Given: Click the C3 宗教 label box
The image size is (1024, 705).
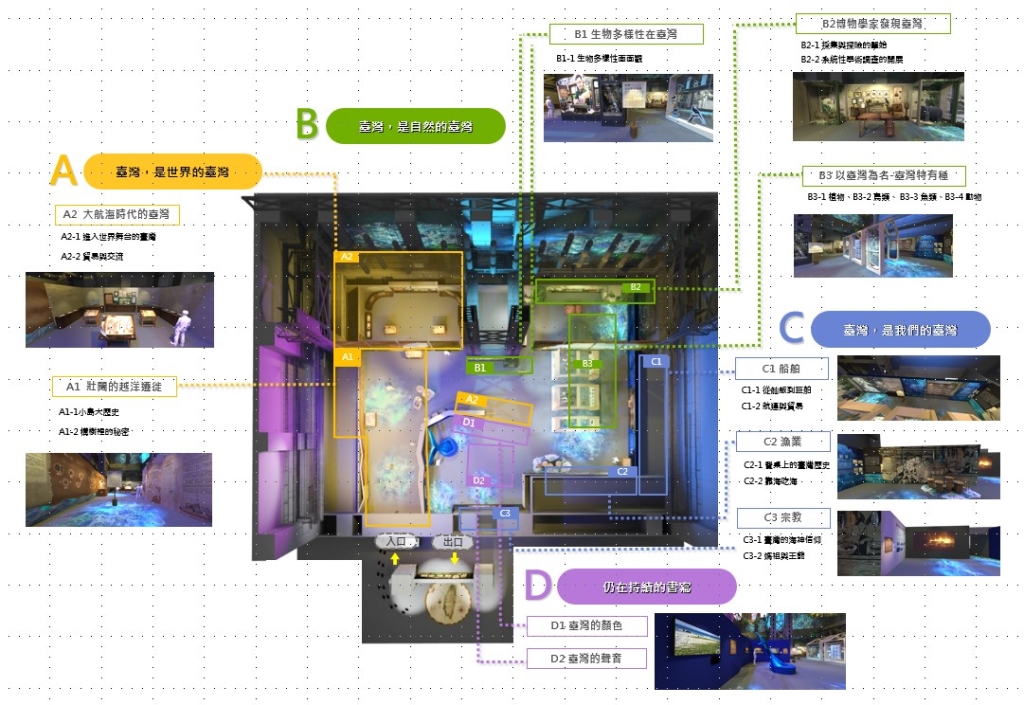Looking at the screenshot, I should 771,518.
